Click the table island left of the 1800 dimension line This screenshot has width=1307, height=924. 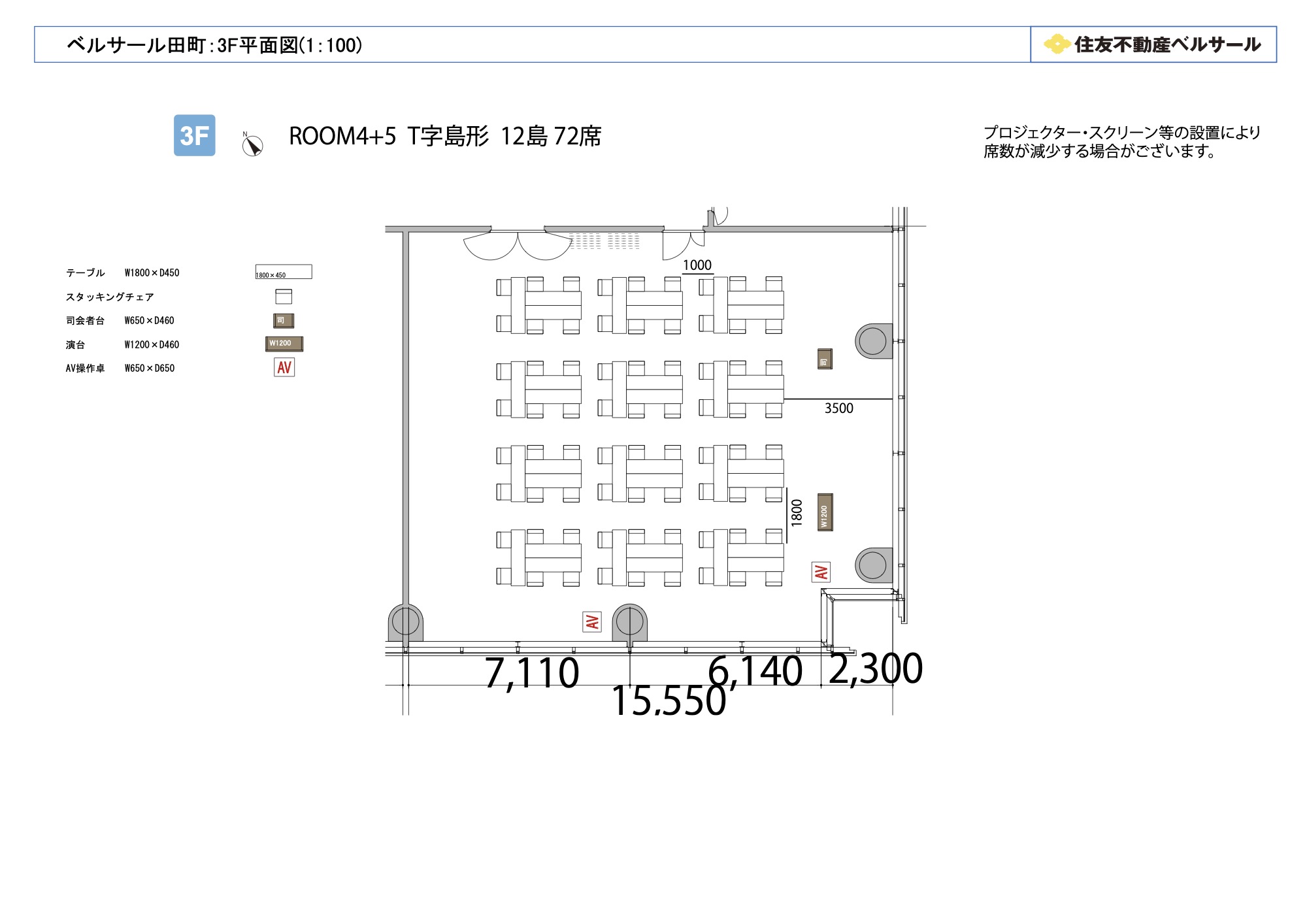coord(741,474)
